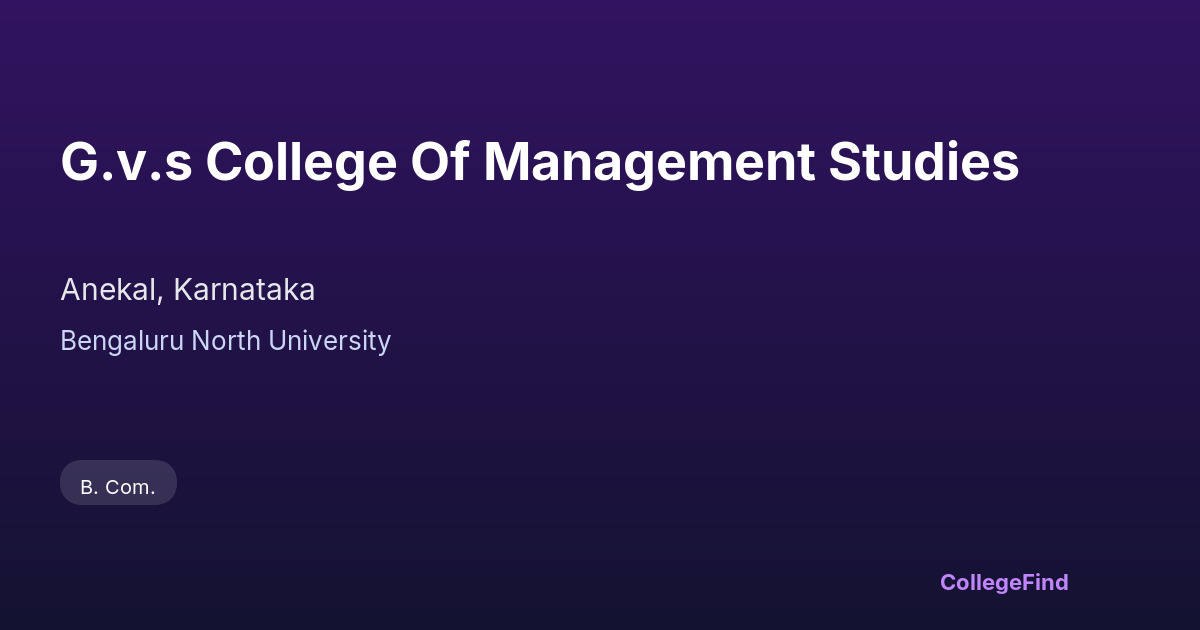This screenshot has width=1200, height=630.
Task: Click the word "College" in the main heading
Action: point(301,162)
